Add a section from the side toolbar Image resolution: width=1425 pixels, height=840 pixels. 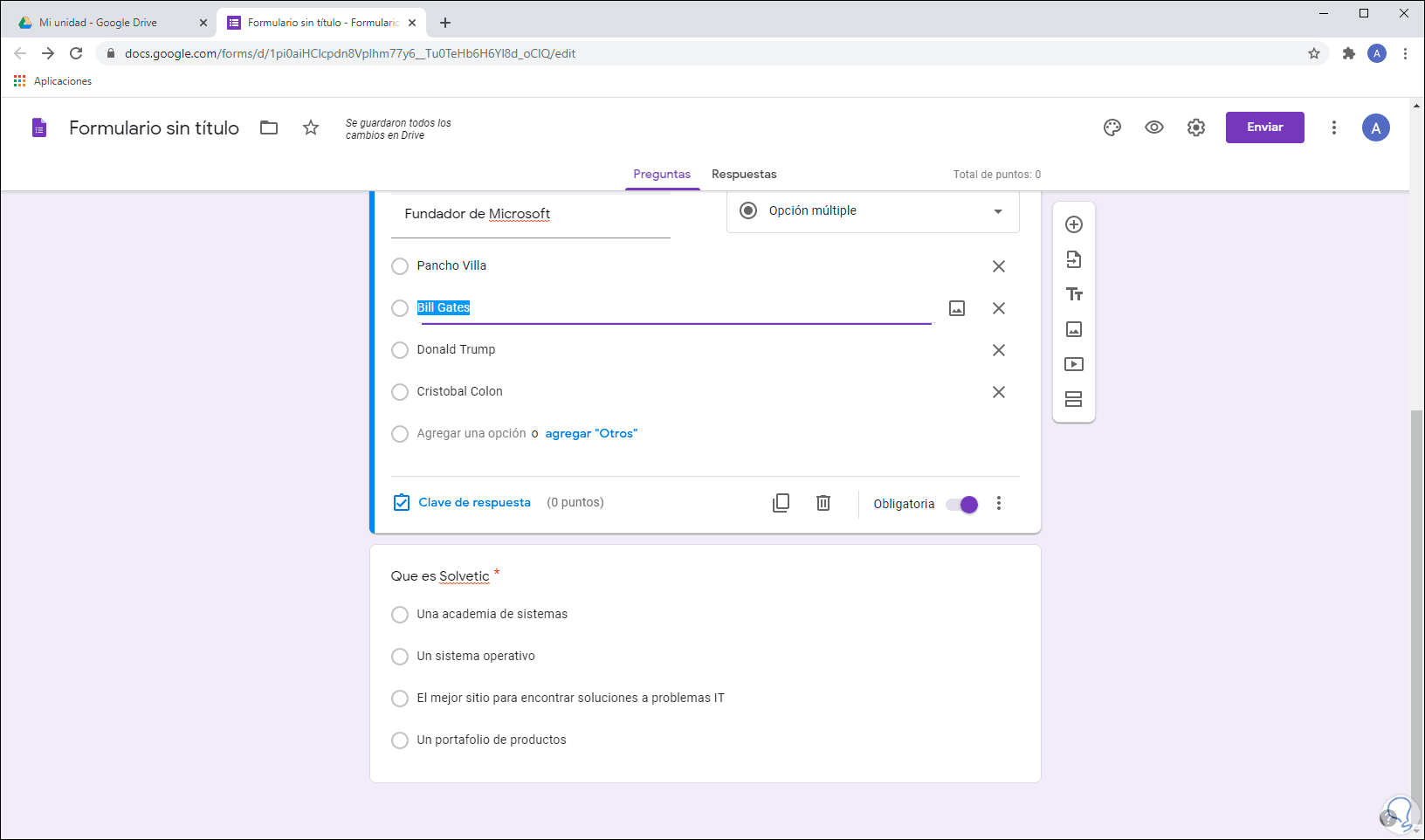[x=1074, y=399]
